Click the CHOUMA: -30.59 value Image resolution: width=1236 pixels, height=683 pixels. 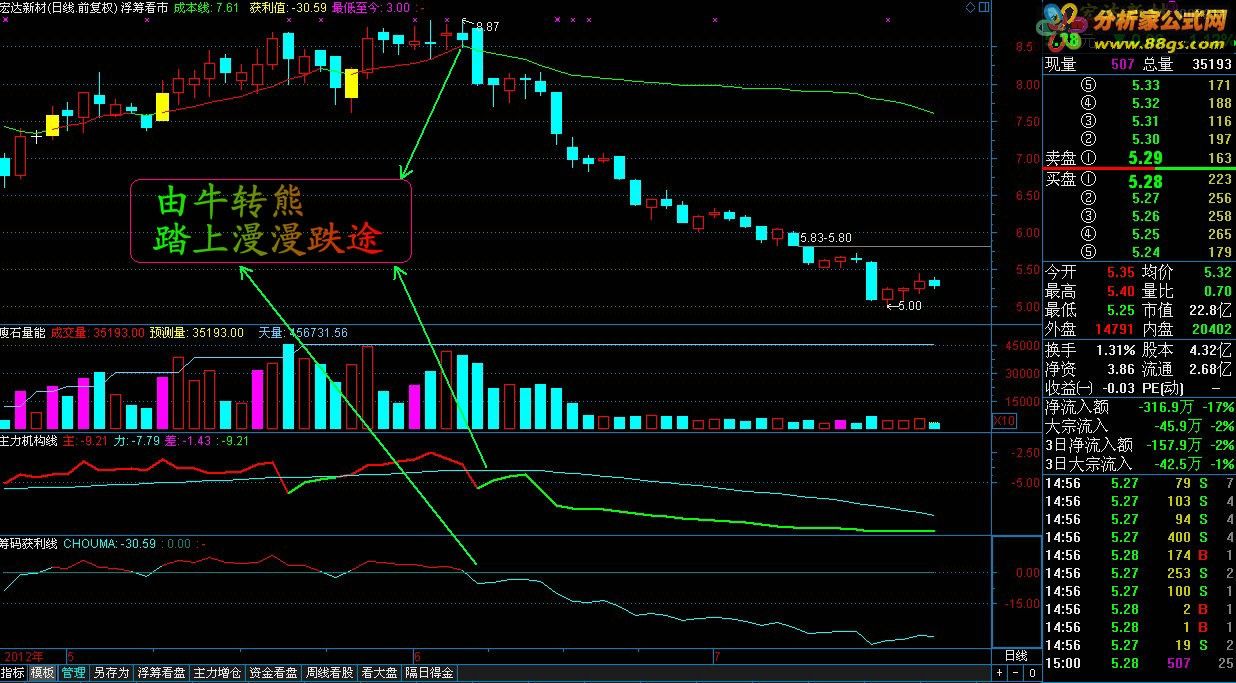pos(109,545)
